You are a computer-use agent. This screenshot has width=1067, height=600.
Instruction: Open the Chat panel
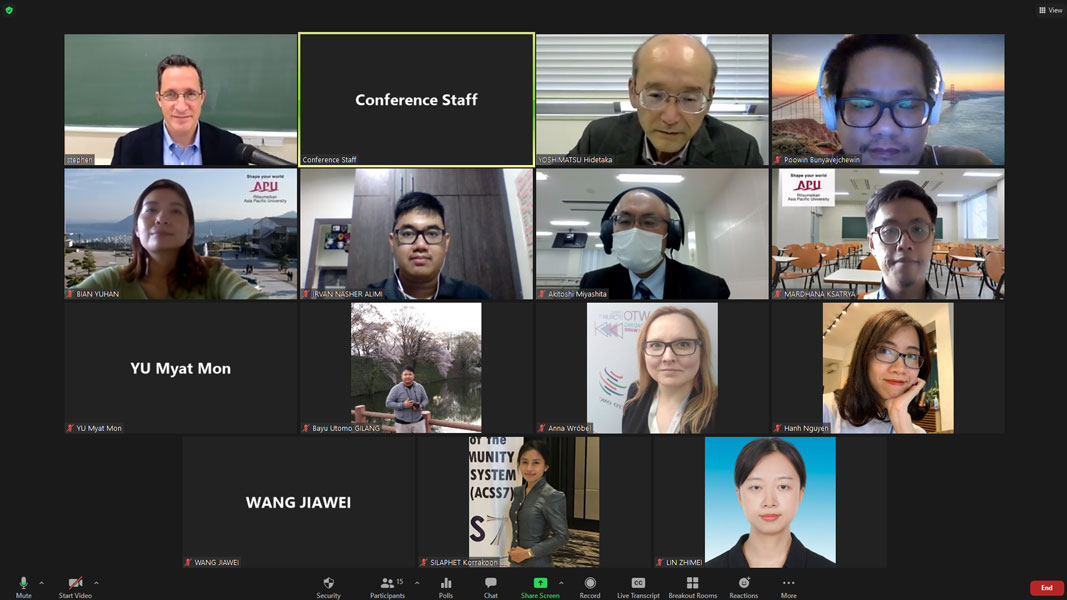[x=490, y=584]
